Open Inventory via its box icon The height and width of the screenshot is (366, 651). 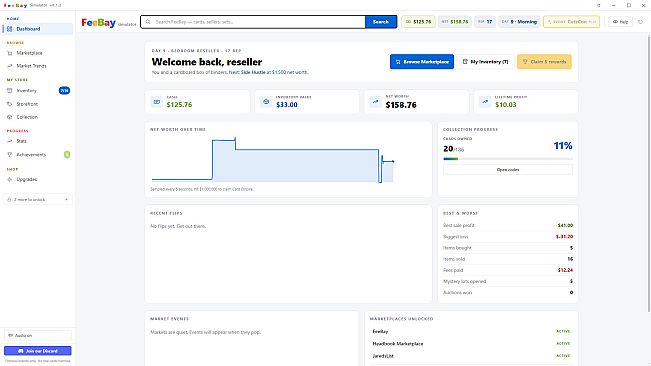pos(10,90)
